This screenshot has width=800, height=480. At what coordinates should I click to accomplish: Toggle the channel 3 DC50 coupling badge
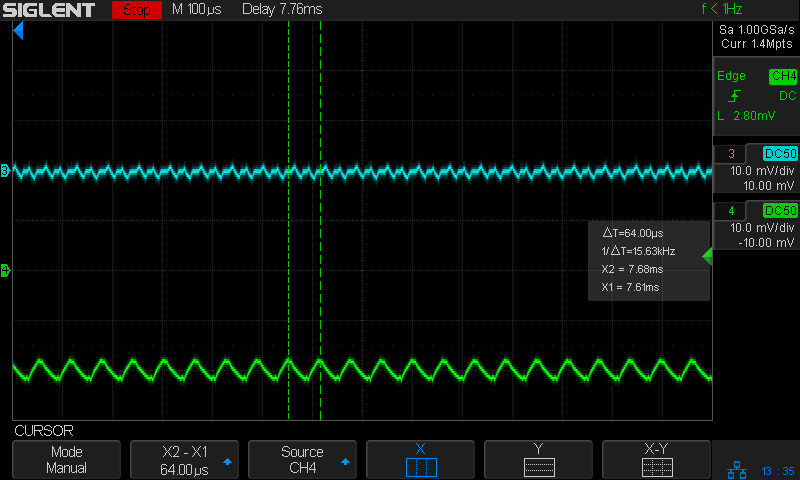(779, 154)
